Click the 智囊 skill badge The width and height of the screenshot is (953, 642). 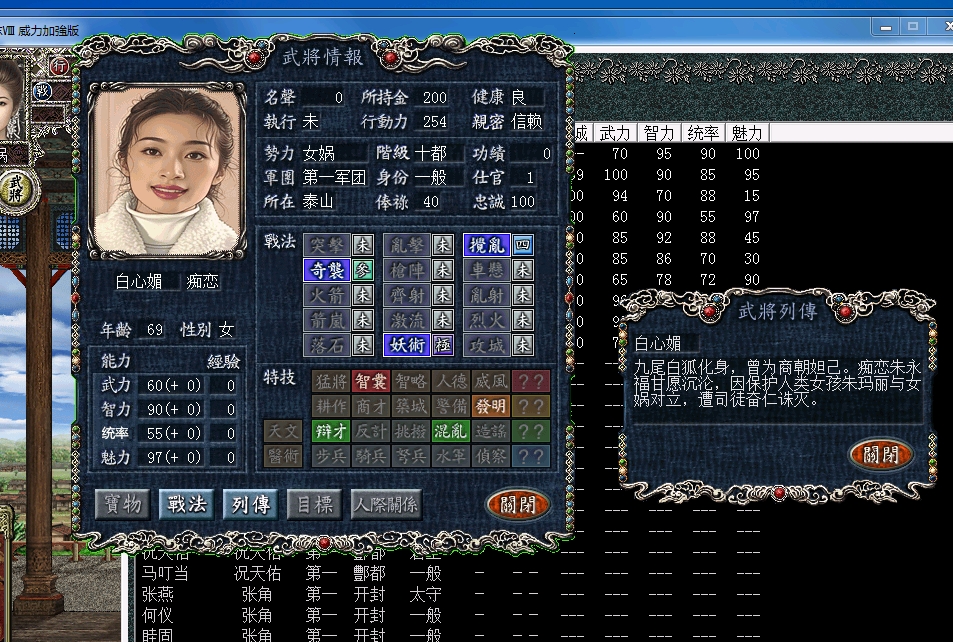(371, 381)
